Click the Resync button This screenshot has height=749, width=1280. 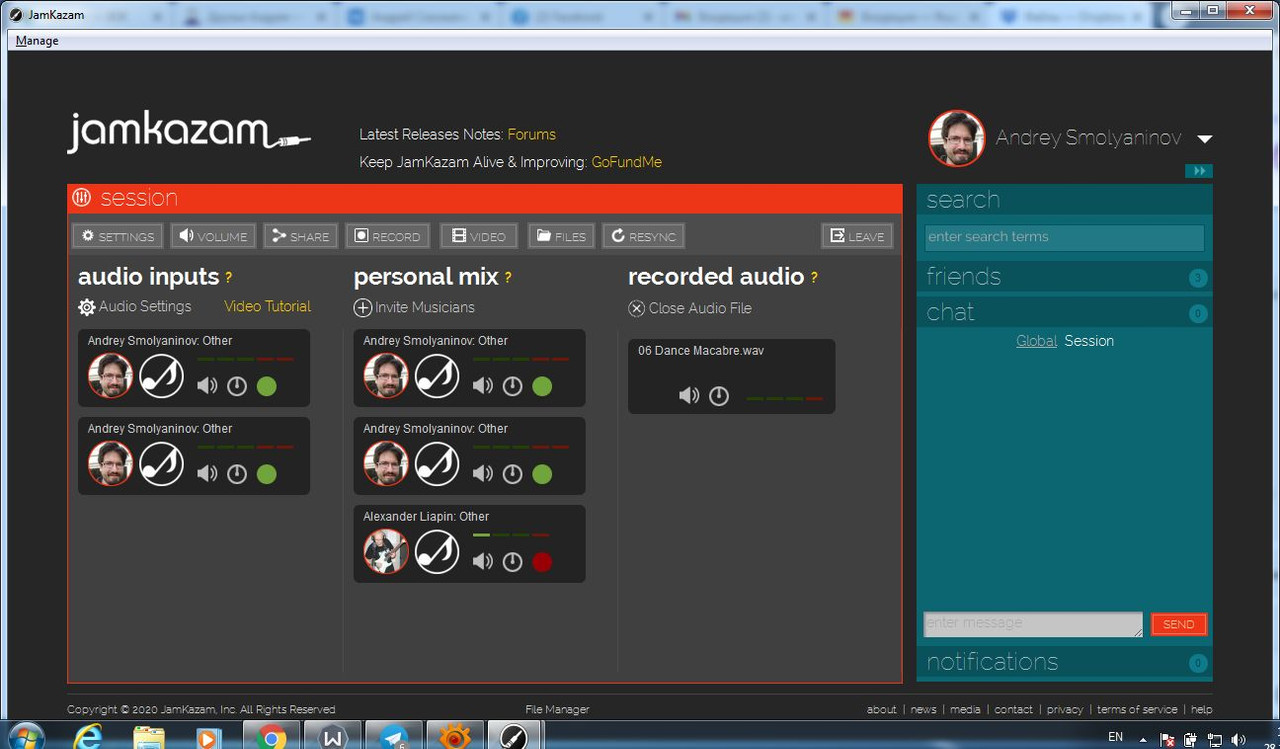(643, 236)
